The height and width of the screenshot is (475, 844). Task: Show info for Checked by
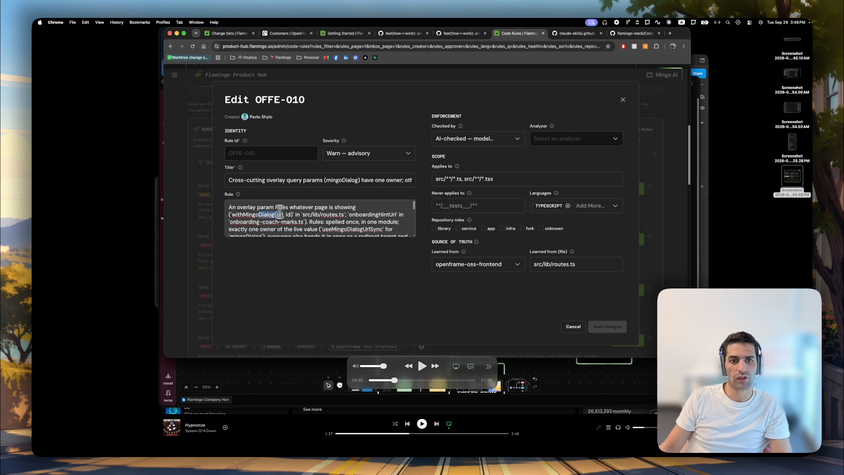[x=460, y=126]
